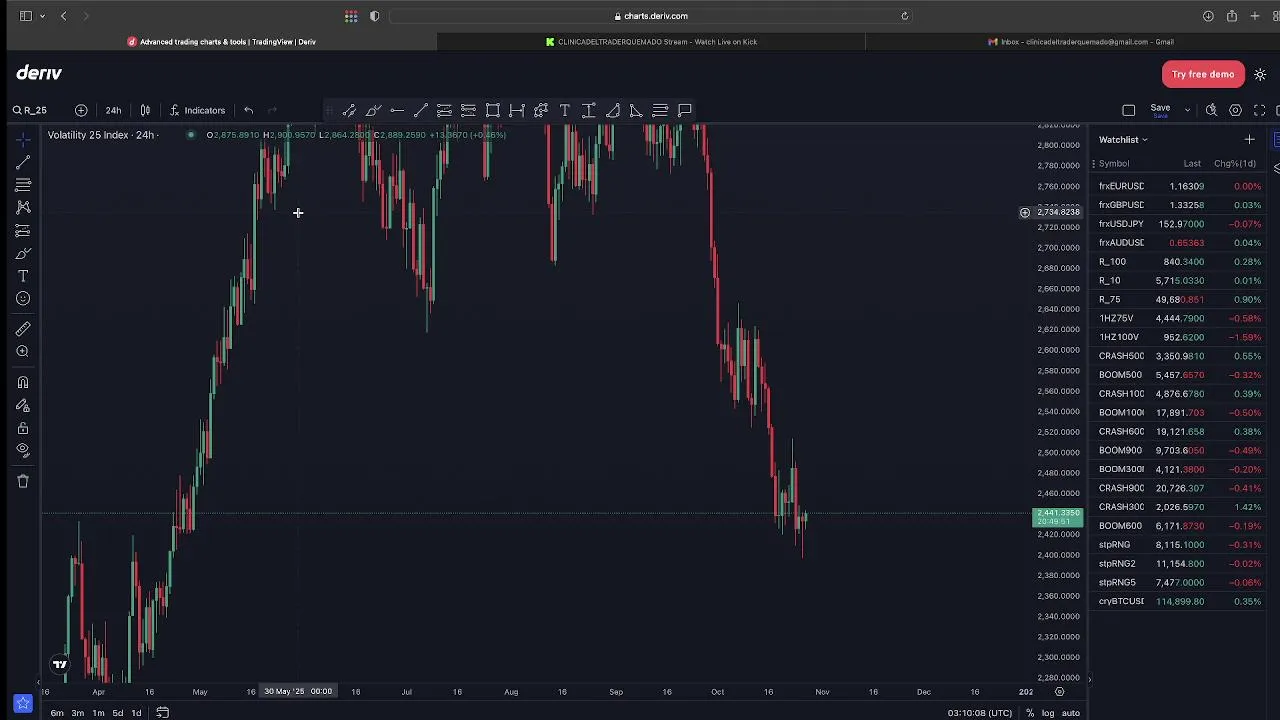This screenshot has height=720, width=1280.
Task: Select the text tool in left toolbar
Action: point(23,276)
